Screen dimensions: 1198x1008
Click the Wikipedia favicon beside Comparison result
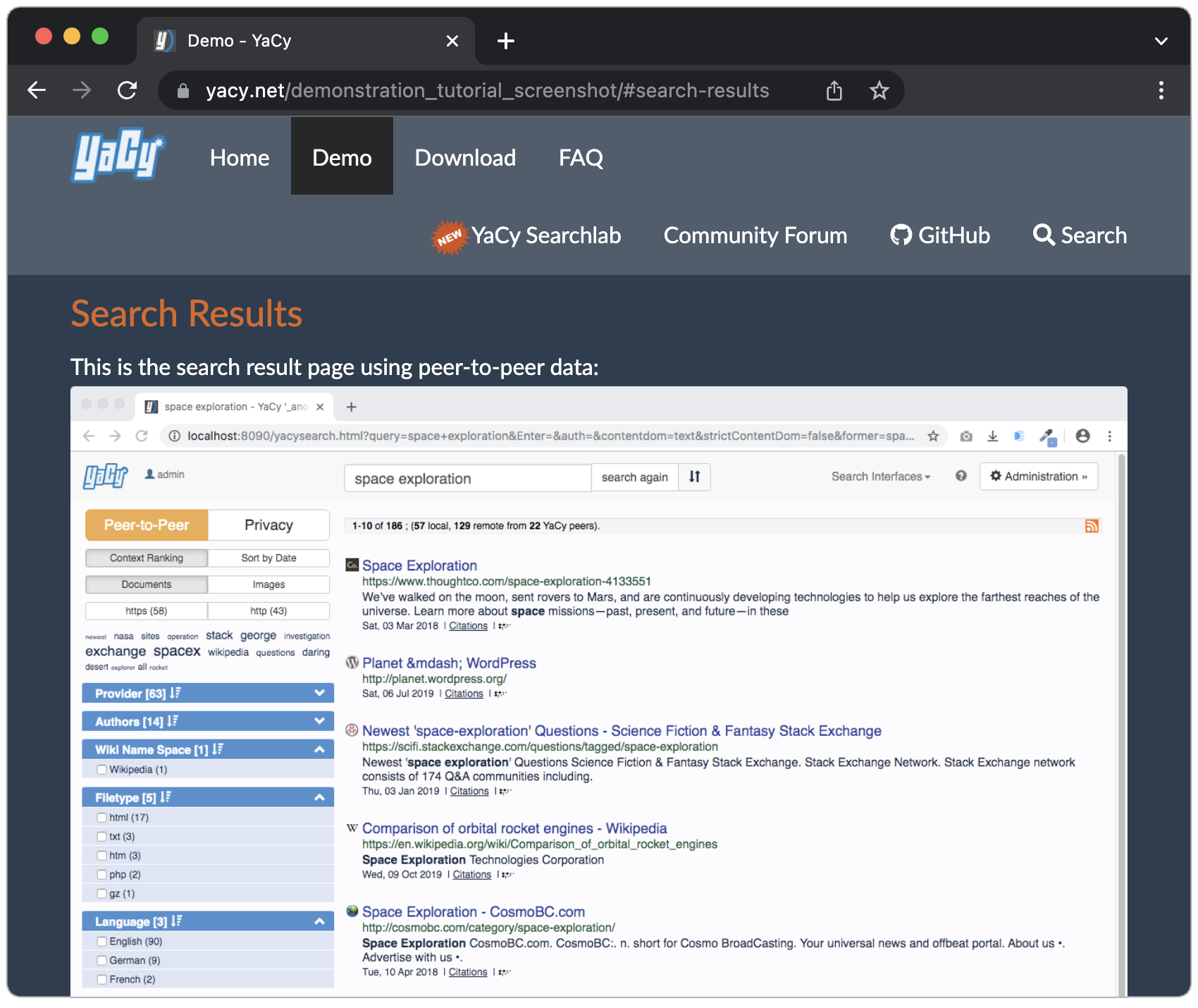click(352, 828)
